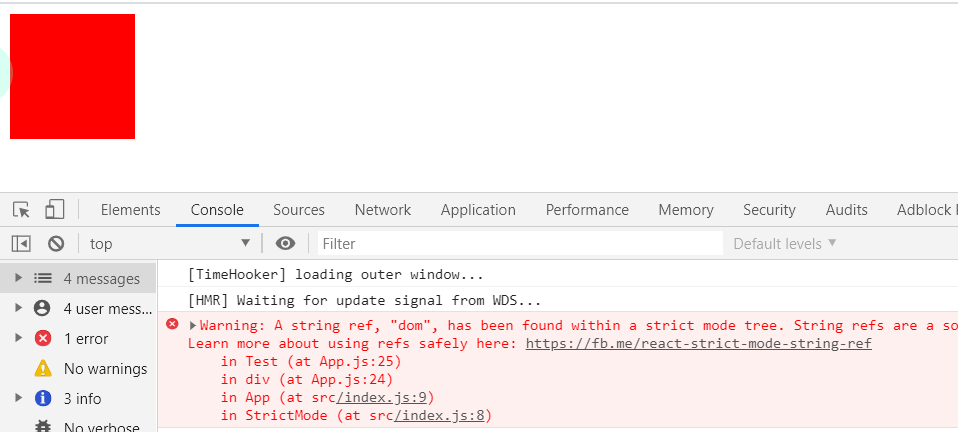Open the 'top' JavaScript context dropdown

click(x=169, y=243)
